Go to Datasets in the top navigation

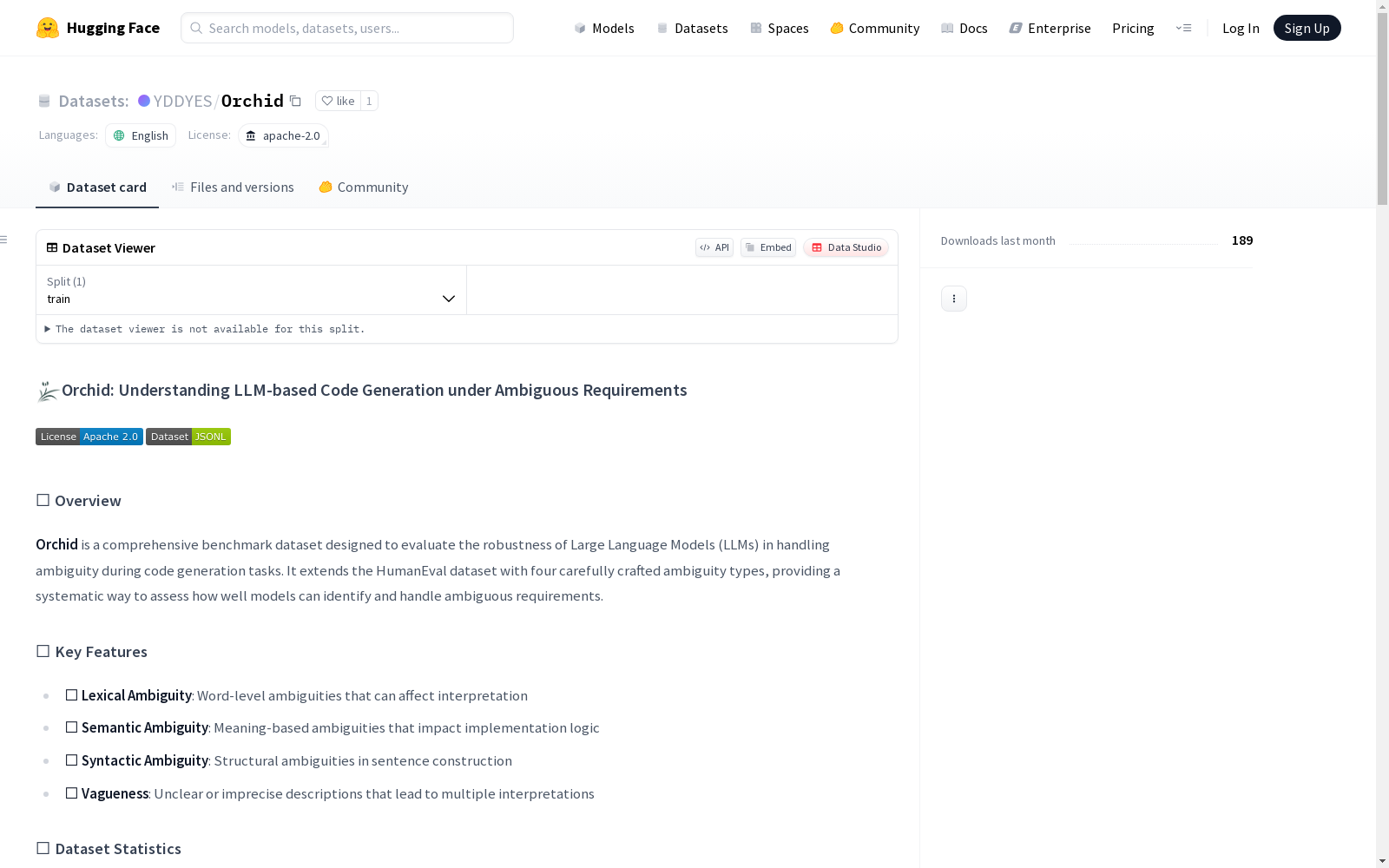(692, 28)
